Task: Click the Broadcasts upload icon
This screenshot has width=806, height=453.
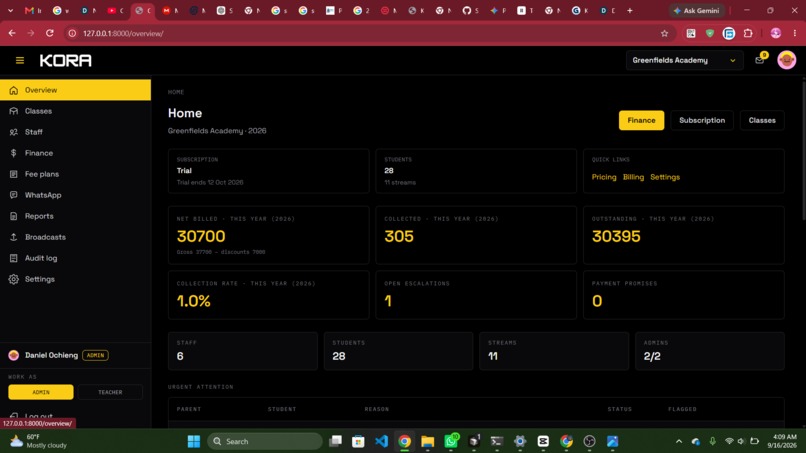Action: point(13,237)
